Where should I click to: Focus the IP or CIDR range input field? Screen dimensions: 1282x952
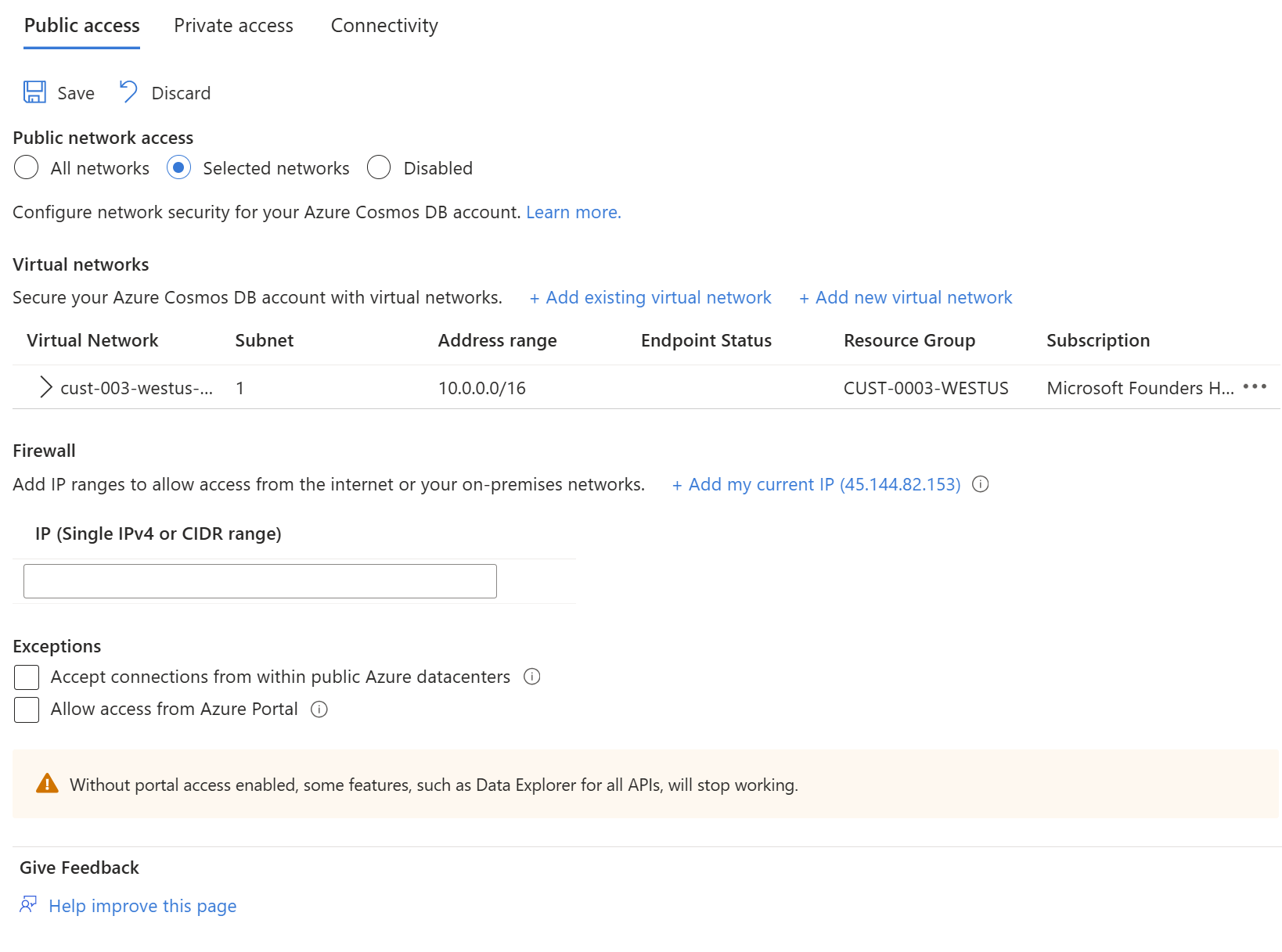tap(260, 581)
